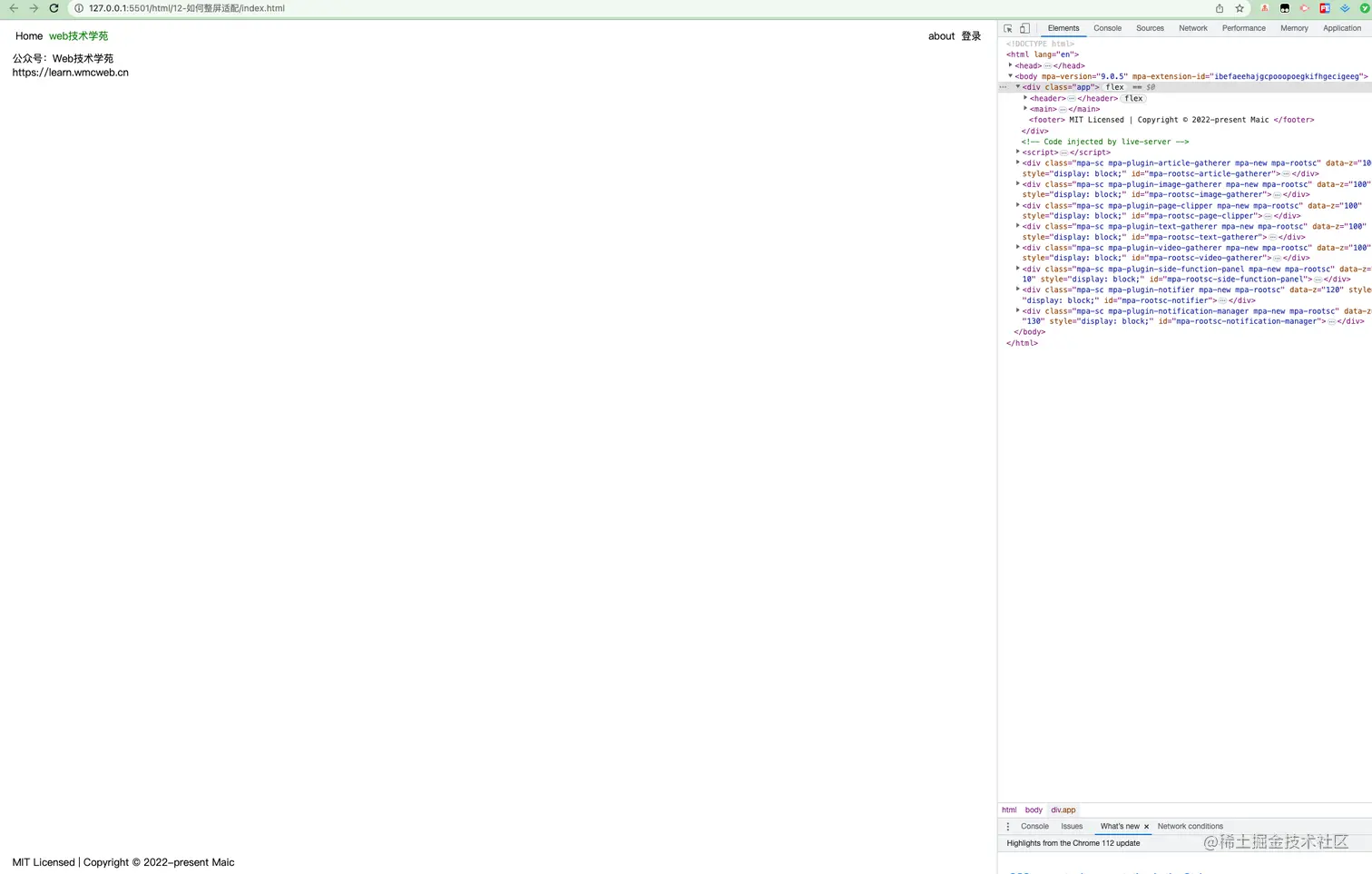Expand the mpa-plugin-text-gatherer div
Viewport: 1372px width, 874px height.
coord(1017,226)
